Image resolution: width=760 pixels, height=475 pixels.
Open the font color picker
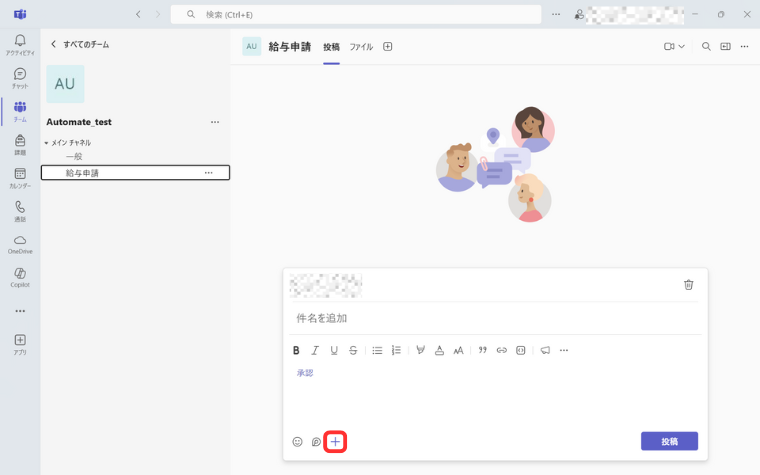439,351
